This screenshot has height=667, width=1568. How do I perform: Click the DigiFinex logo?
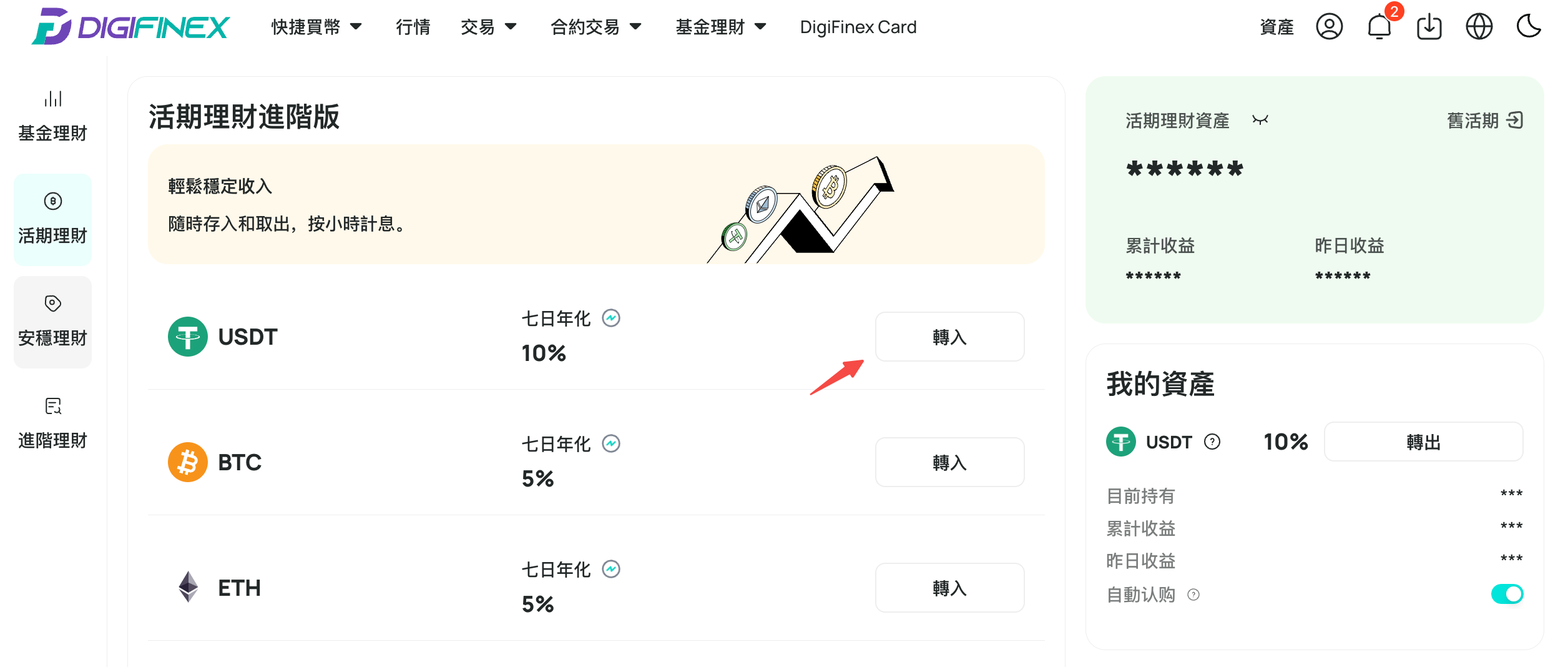pyautogui.click(x=130, y=27)
